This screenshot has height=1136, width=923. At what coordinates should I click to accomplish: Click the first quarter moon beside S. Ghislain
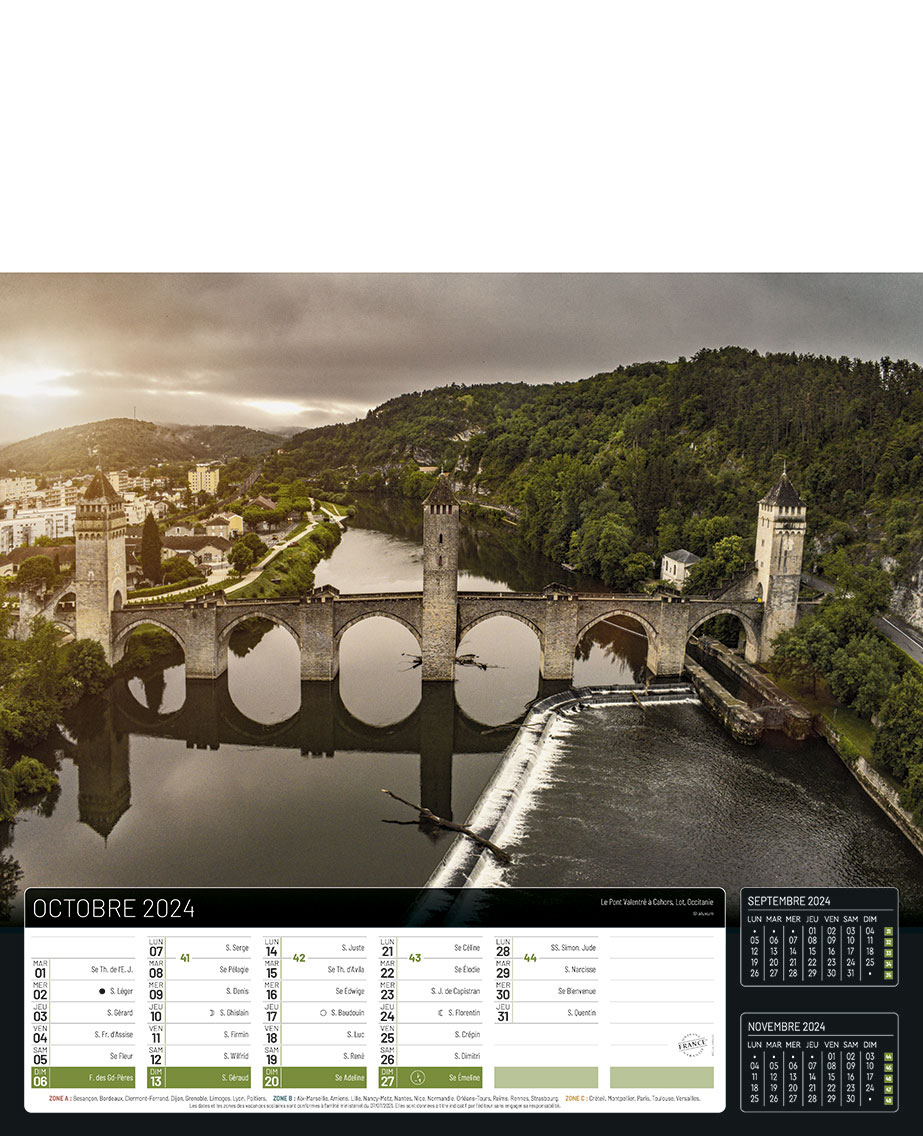point(212,1013)
